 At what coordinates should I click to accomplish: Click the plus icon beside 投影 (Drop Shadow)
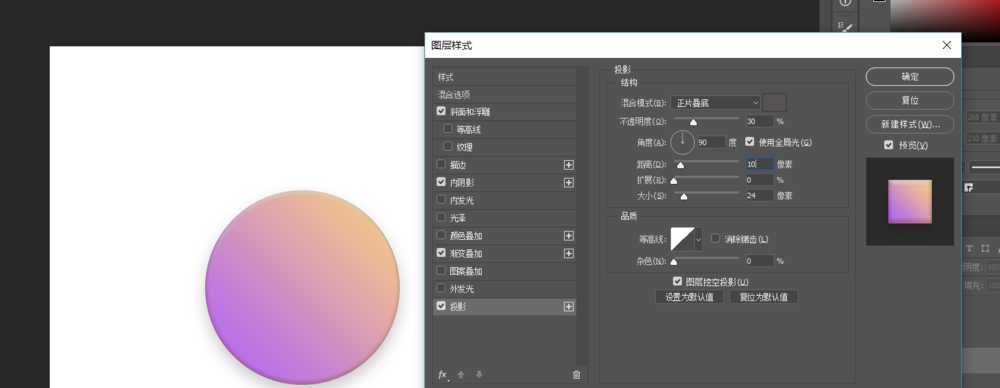569,307
